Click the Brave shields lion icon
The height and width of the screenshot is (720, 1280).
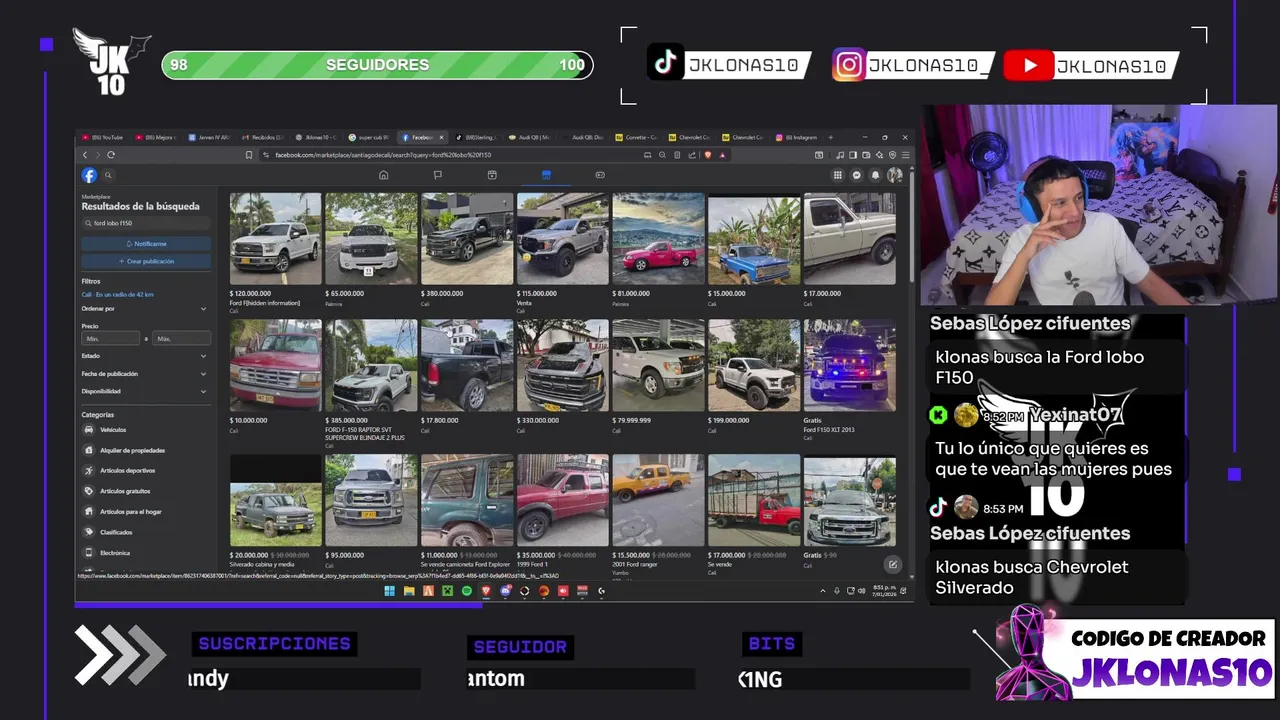707,155
